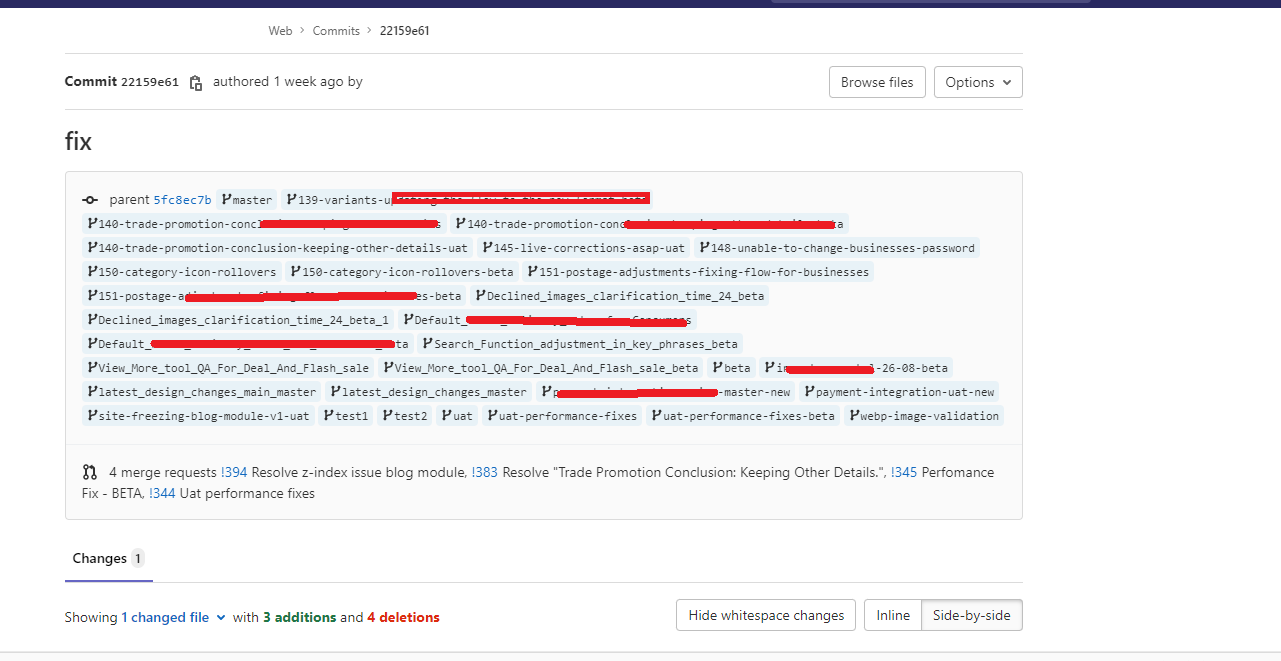Open branch View_More_tool_QA_For_Deal_And_Flash_sale
This screenshot has height=661, width=1281.
click(228, 368)
